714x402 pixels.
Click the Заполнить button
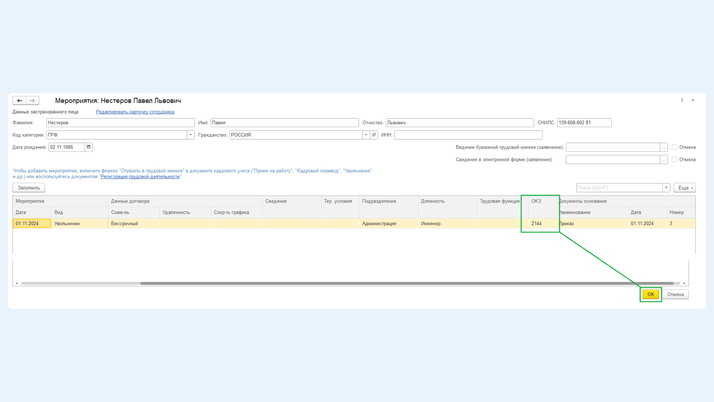[x=29, y=188]
